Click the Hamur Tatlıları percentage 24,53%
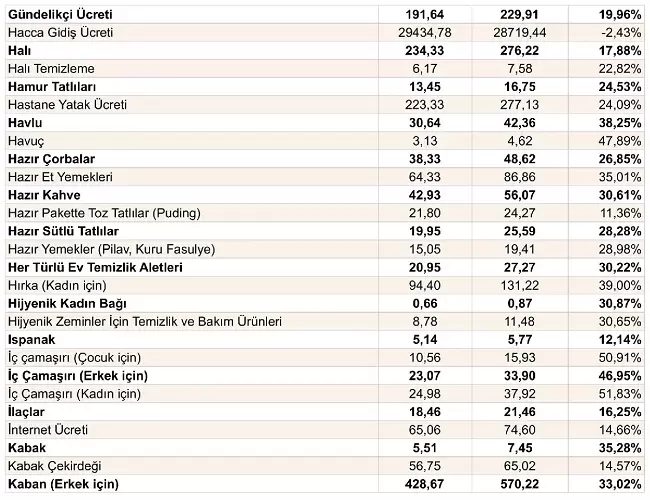 620,87
